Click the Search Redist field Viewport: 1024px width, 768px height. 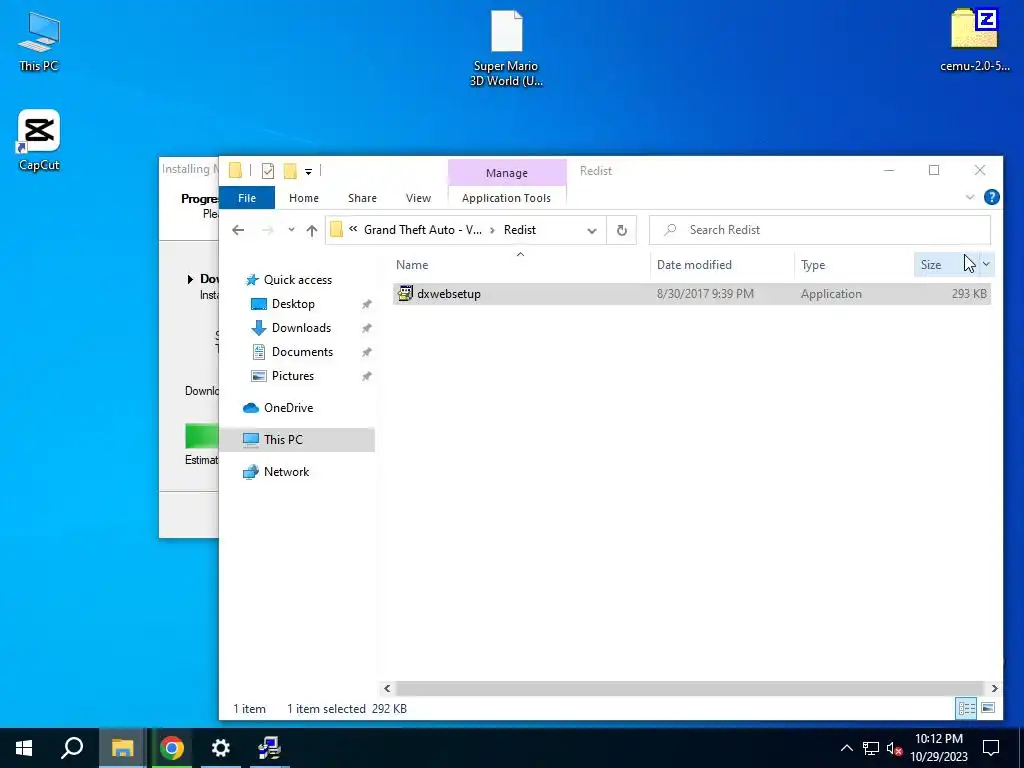[x=820, y=230]
